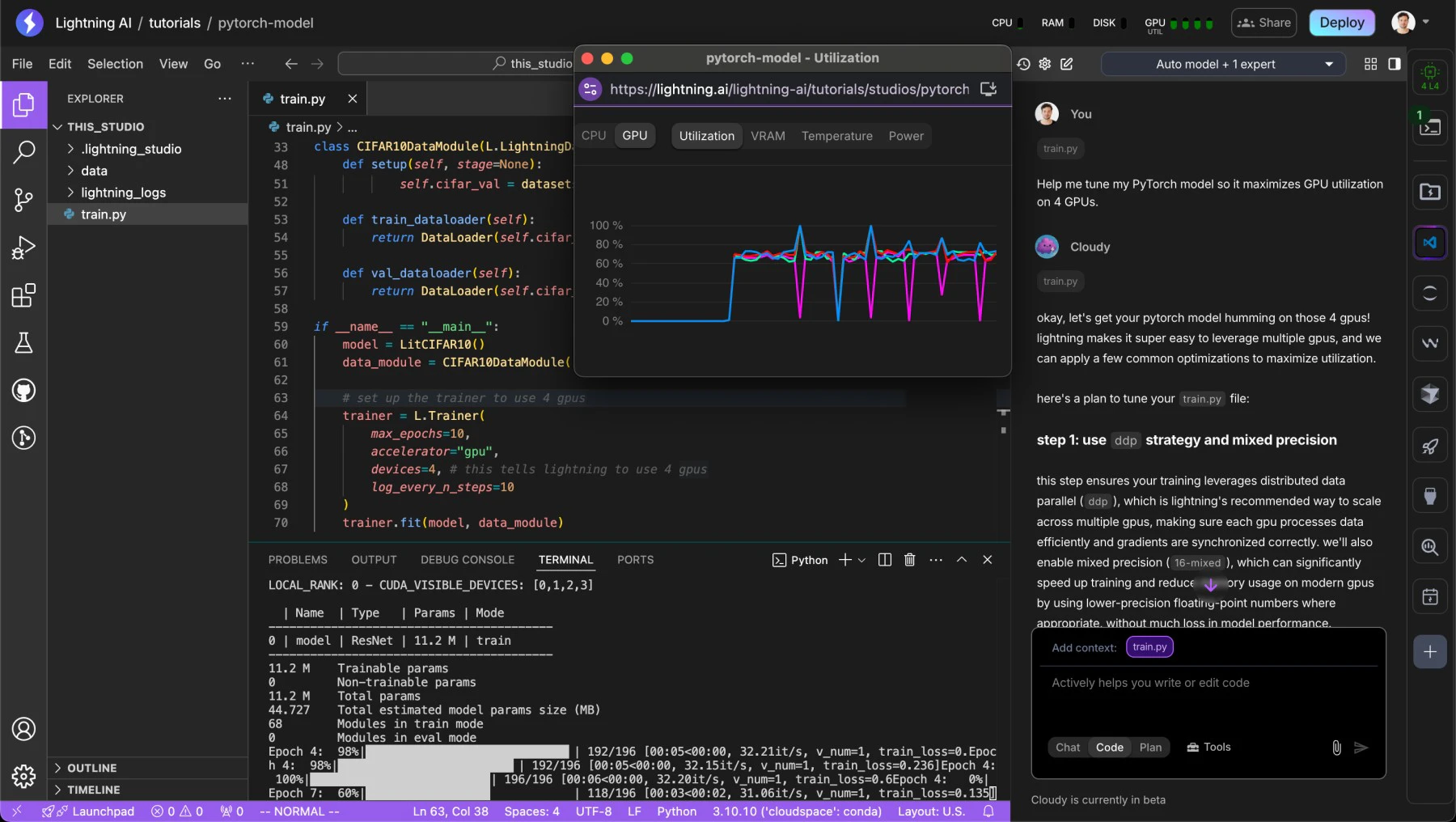Open the Selection menu
This screenshot has height=822, width=1456.
click(x=115, y=64)
